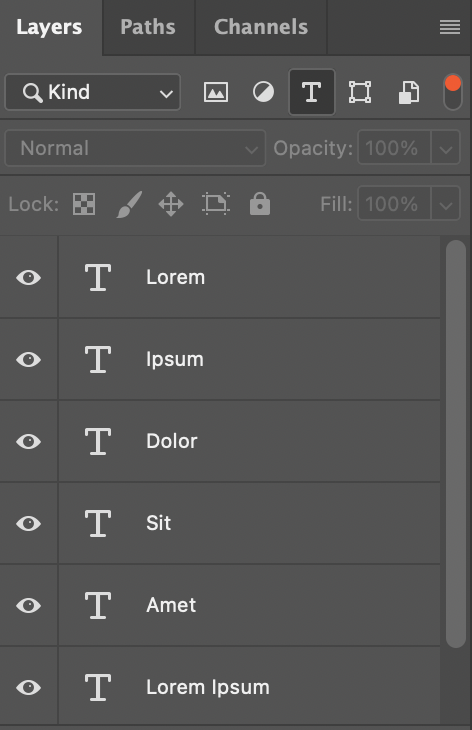This screenshot has height=730, width=472.
Task: Filter layers by pixel image kind
Action: click(x=216, y=92)
